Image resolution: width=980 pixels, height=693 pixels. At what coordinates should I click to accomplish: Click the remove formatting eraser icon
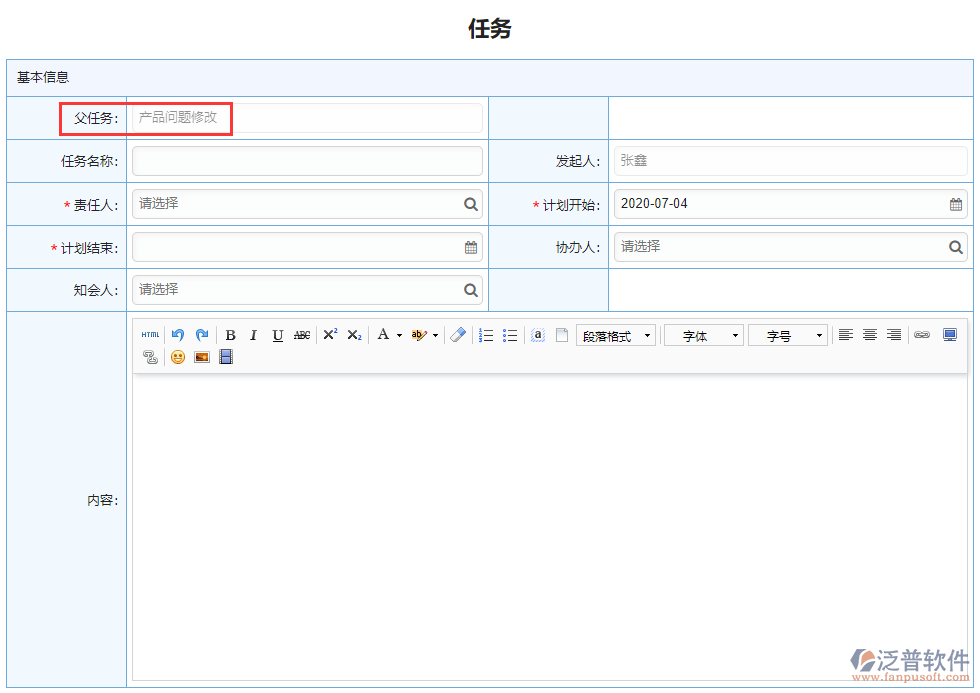tap(458, 334)
